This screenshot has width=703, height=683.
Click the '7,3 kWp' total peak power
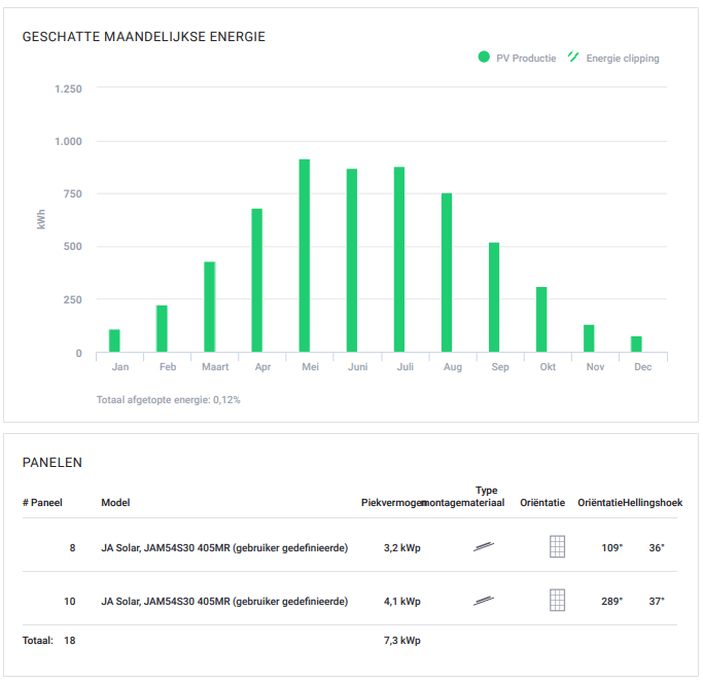402,640
